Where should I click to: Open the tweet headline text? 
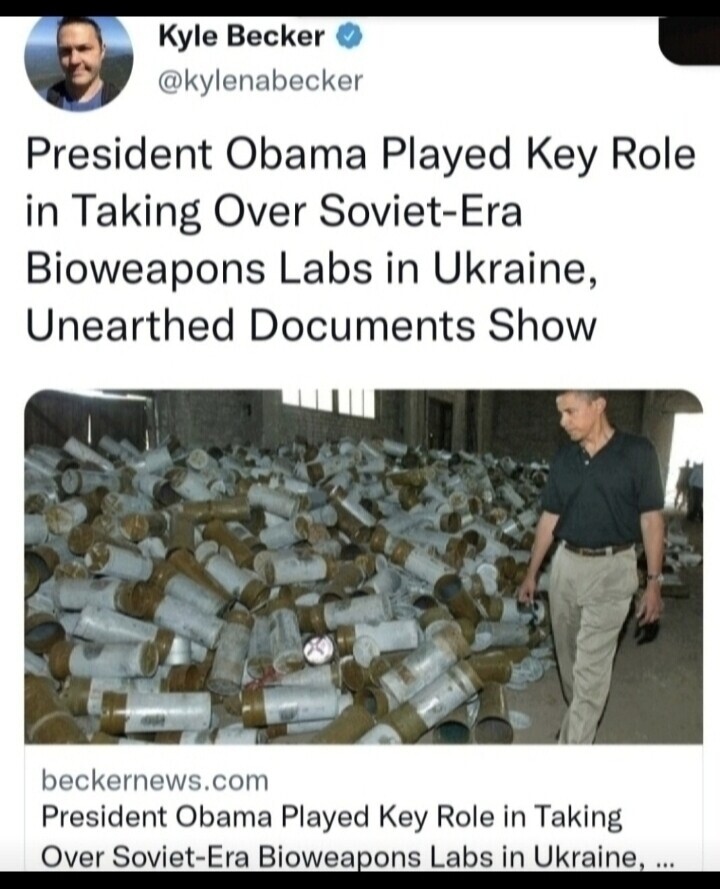(x=361, y=240)
